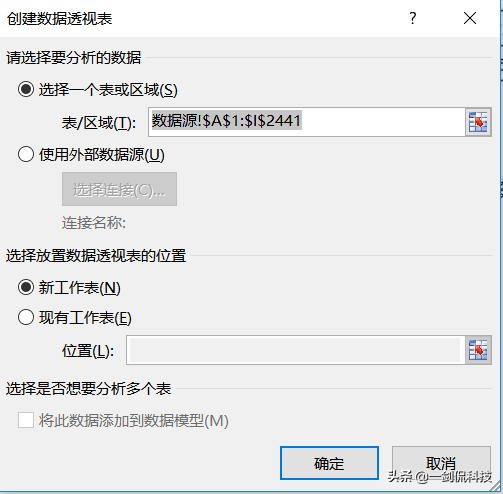
Task: Tick the 将此数据添加到数据模型 checkbox
Action: click(x=26, y=420)
